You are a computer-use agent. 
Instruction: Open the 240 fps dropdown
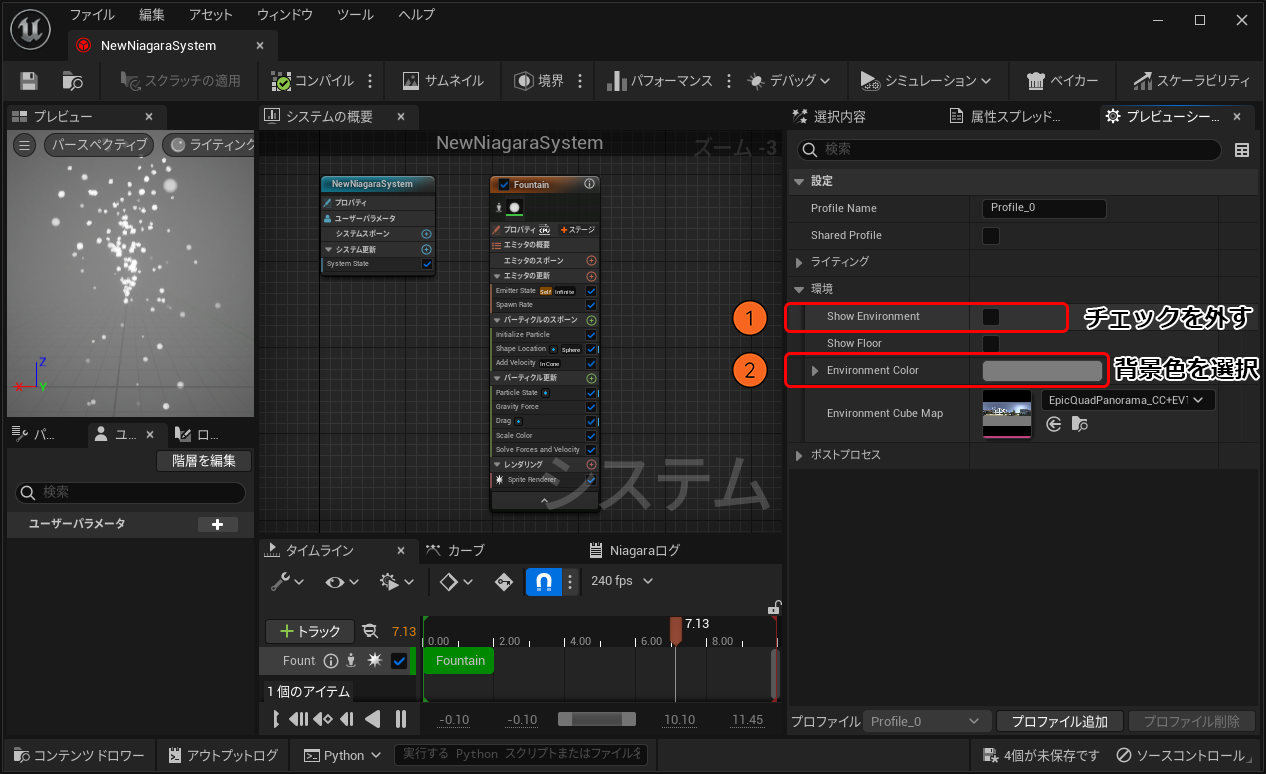click(621, 581)
